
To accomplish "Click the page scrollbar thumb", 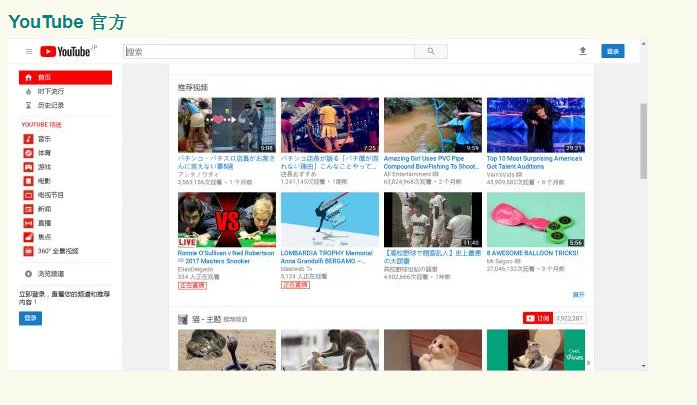I will (643, 140).
